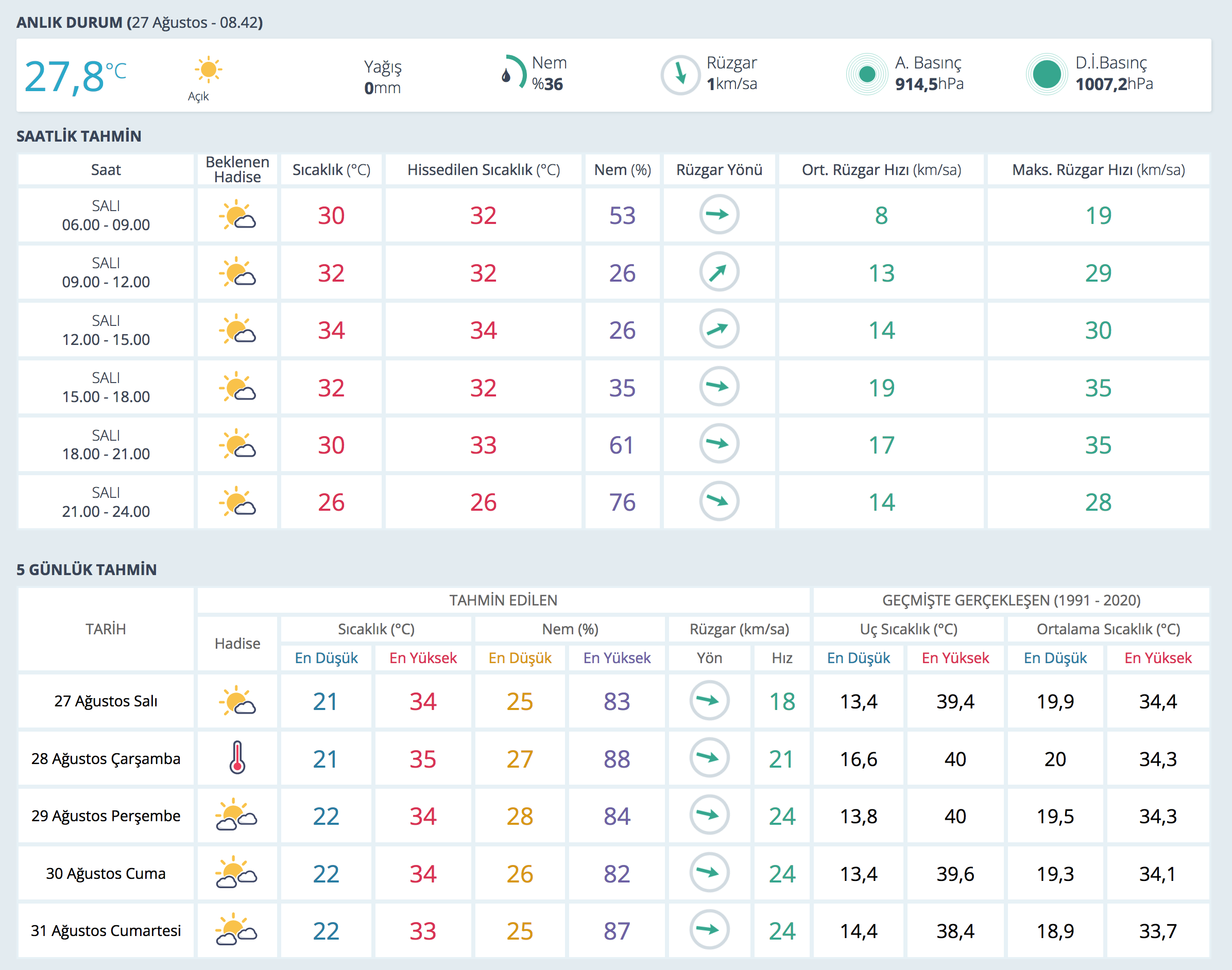Click the D.İ.Basınç green circle icon

click(x=1046, y=74)
